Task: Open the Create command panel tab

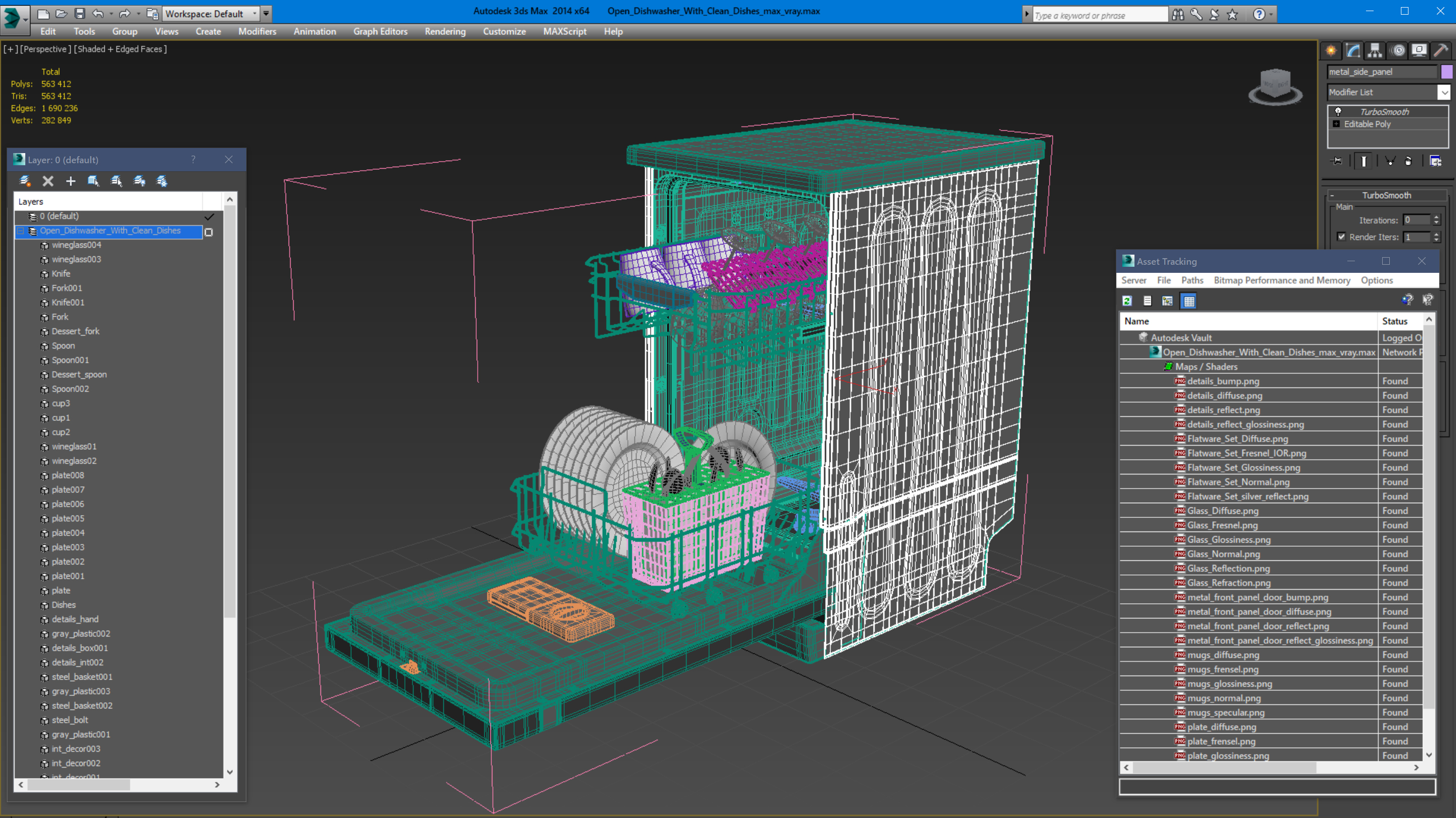Action: (x=1332, y=51)
